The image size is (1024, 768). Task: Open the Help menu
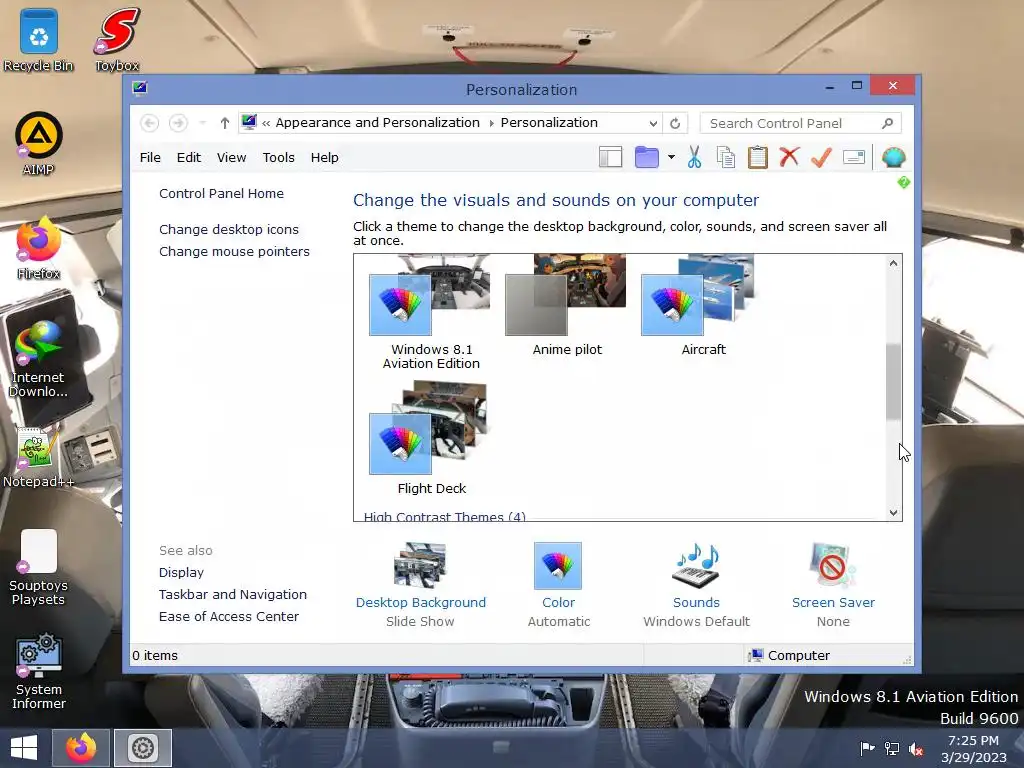point(325,157)
